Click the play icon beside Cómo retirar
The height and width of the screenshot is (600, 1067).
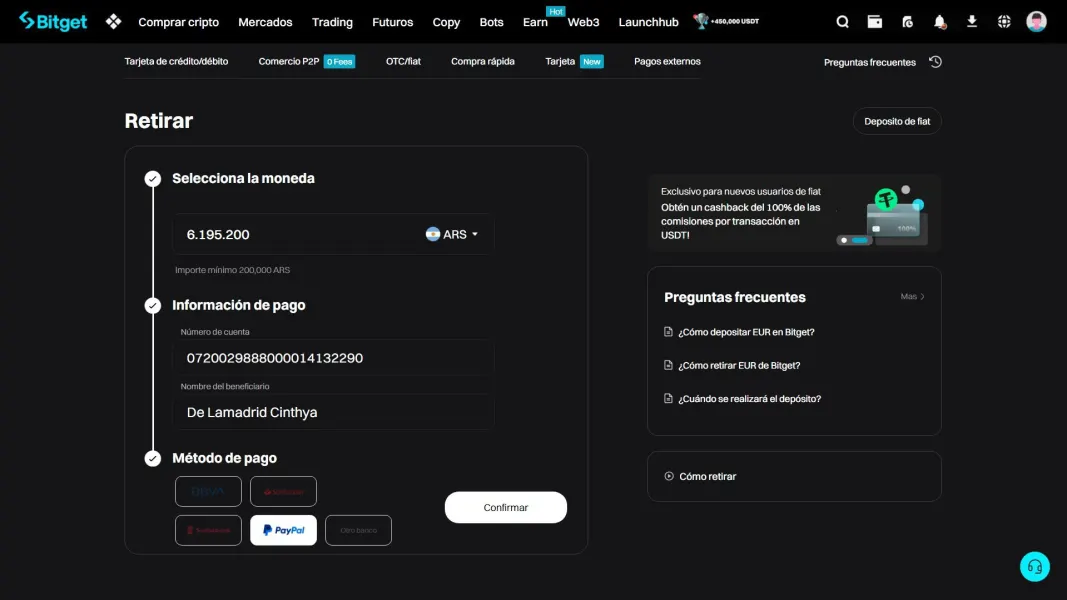pyautogui.click(x=669, y=476)
